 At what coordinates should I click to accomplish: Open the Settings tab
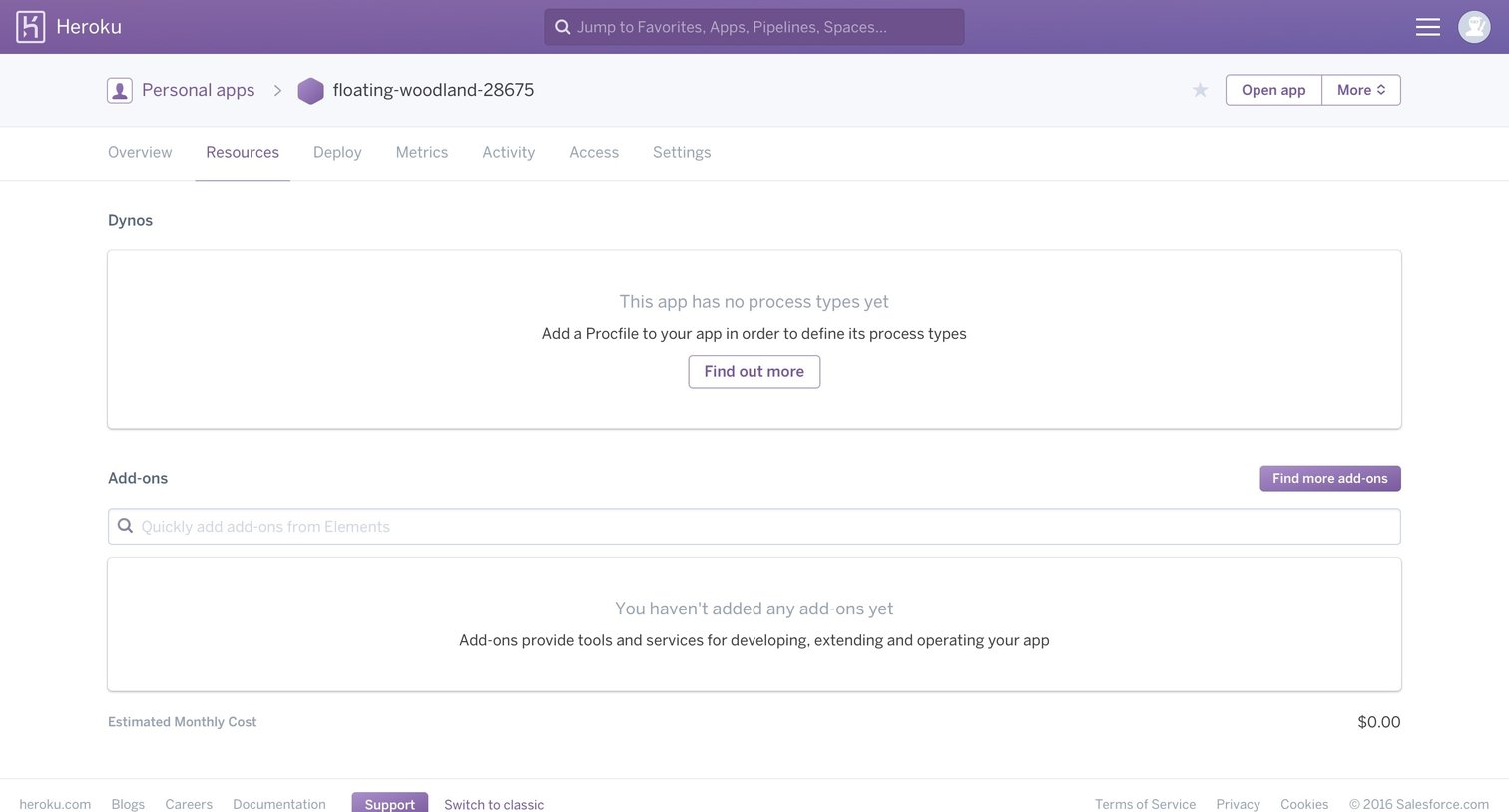[682, 152]
